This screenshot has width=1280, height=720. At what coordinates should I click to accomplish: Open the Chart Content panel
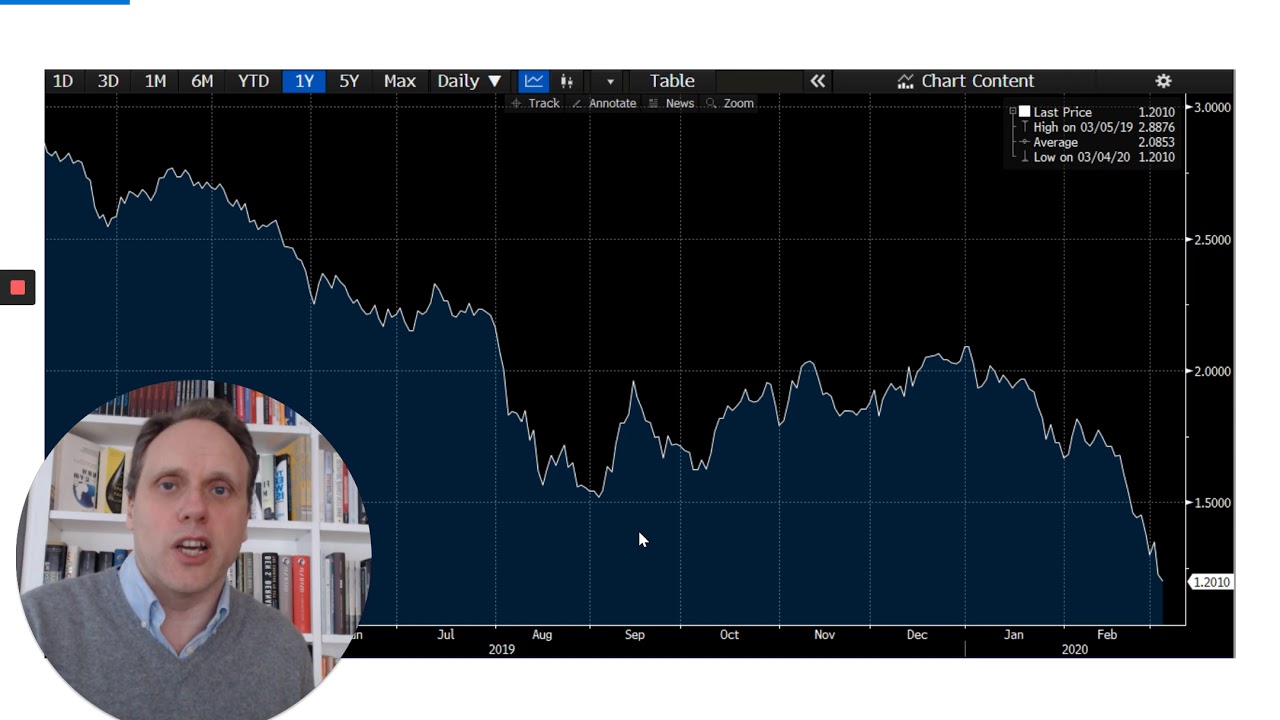pyautogui.click(x=966, y=81)
